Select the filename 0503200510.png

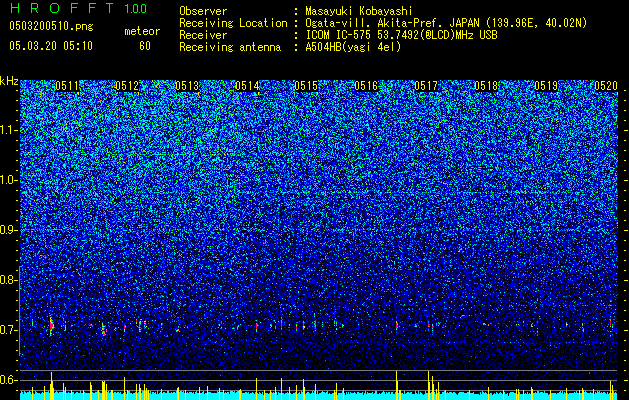pyautogui.click(x=51, y=26)
